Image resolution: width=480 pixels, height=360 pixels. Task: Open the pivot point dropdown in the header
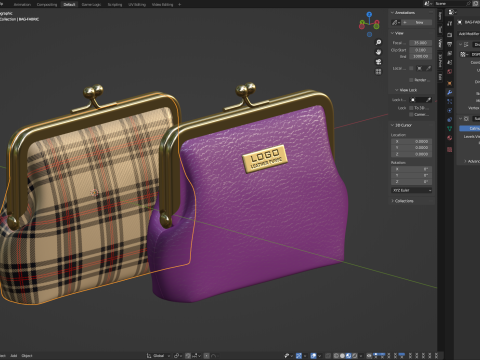[x=178, y=356]
